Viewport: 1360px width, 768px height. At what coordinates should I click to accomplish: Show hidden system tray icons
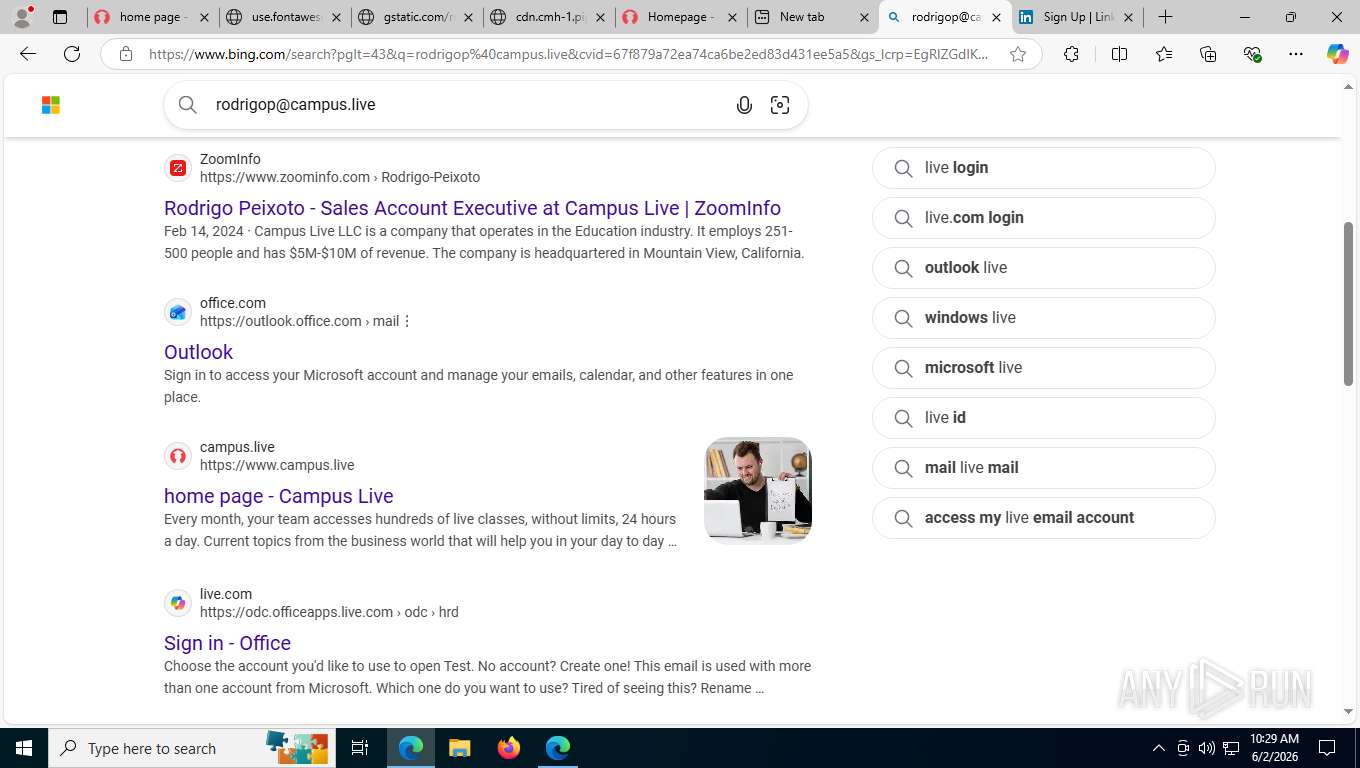pos(1159,748)
